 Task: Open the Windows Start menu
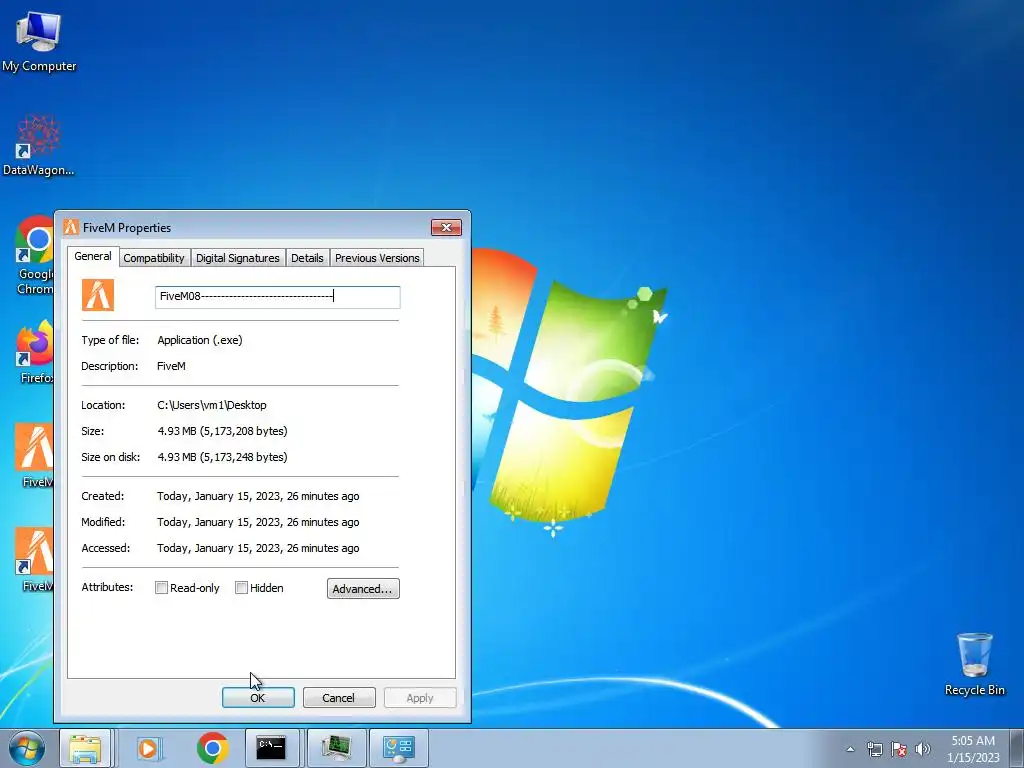(x=27, y=748)
